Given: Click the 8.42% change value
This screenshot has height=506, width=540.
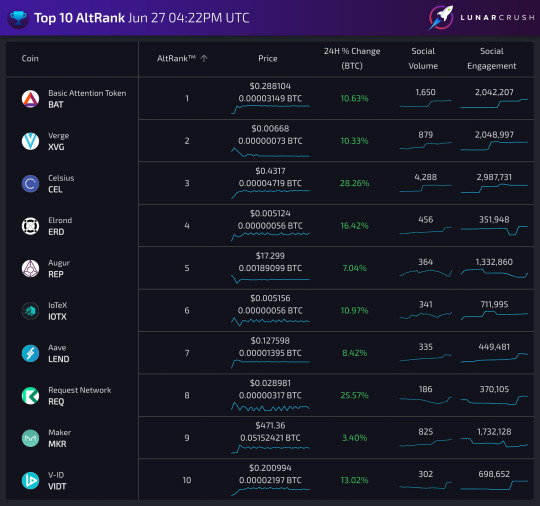Looking at the screenshot, I should click(x=354, y=353).
